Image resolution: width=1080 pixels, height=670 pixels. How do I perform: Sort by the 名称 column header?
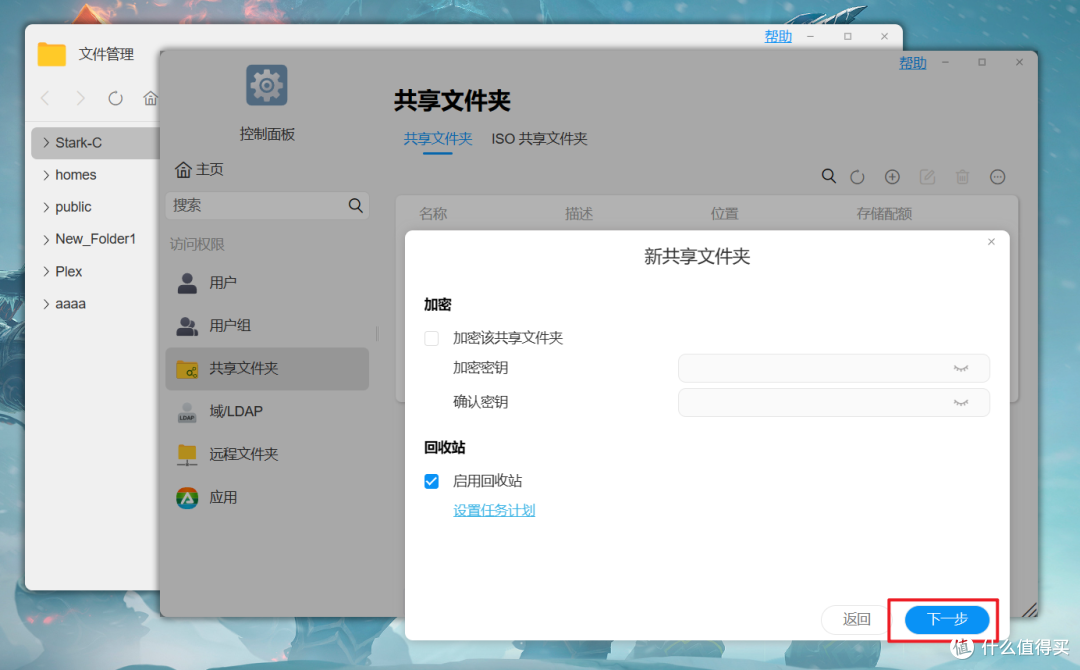[x=433, y=214]
